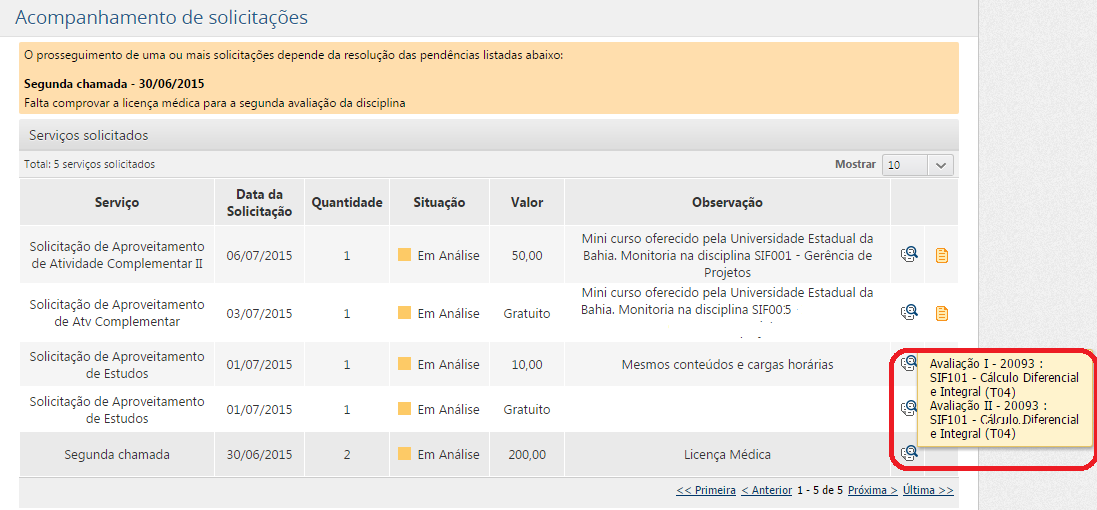Viewport: 1097px width, 510px height.
Task: Click the Valor column header
Action: pos(526,202)
